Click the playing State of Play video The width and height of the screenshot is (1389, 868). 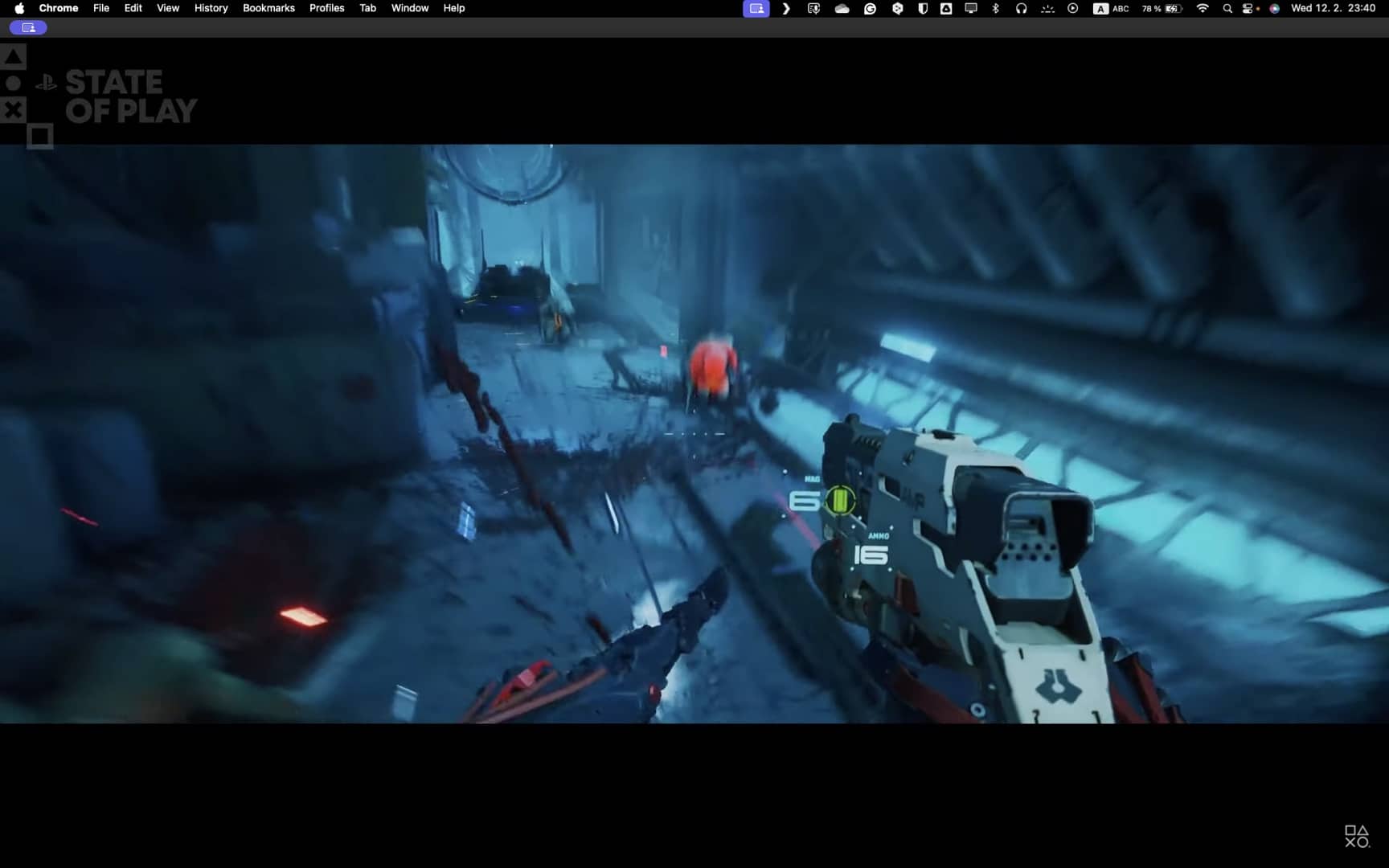694,434
